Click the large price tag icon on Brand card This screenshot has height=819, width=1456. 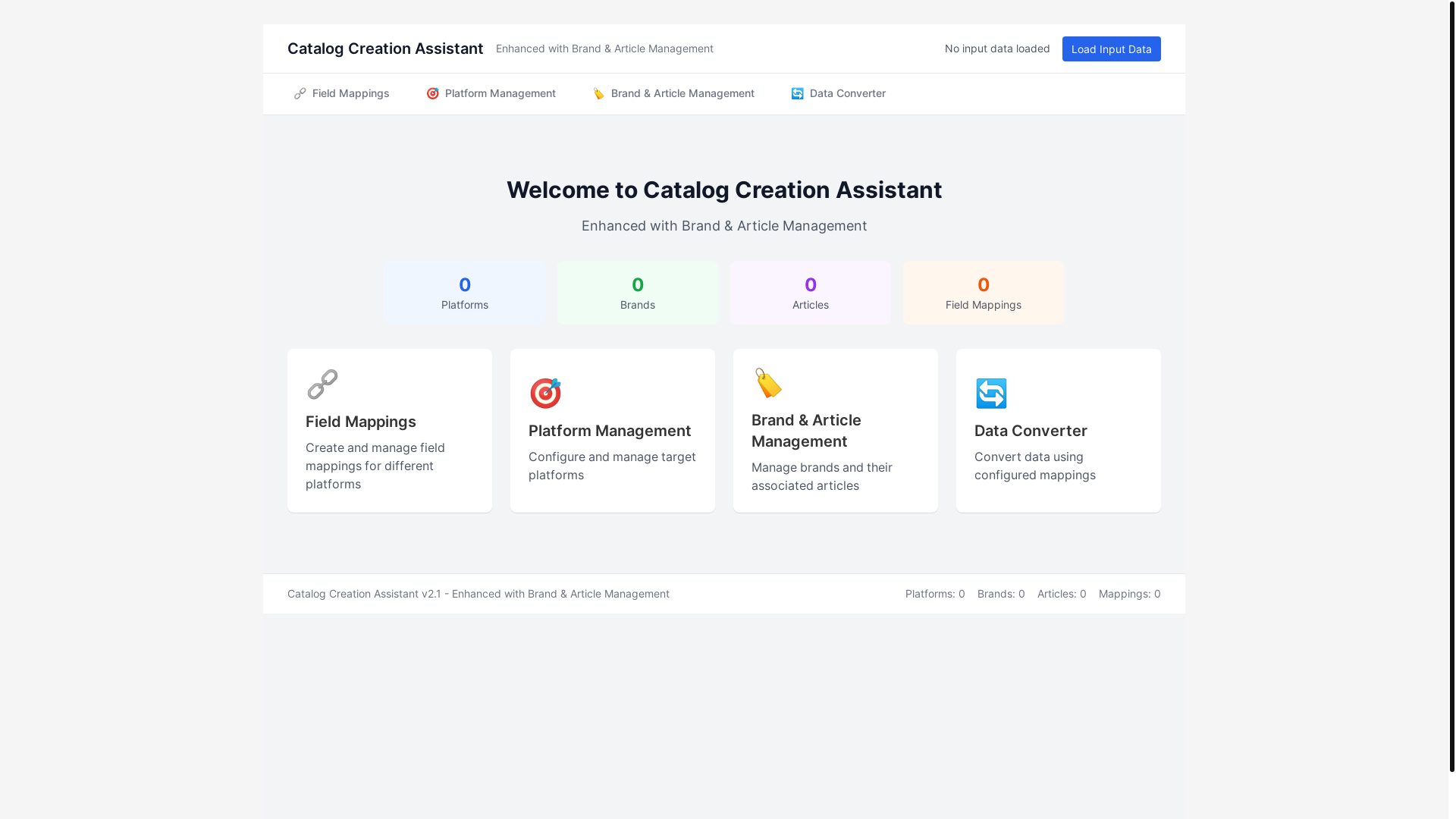click(768, 383)
